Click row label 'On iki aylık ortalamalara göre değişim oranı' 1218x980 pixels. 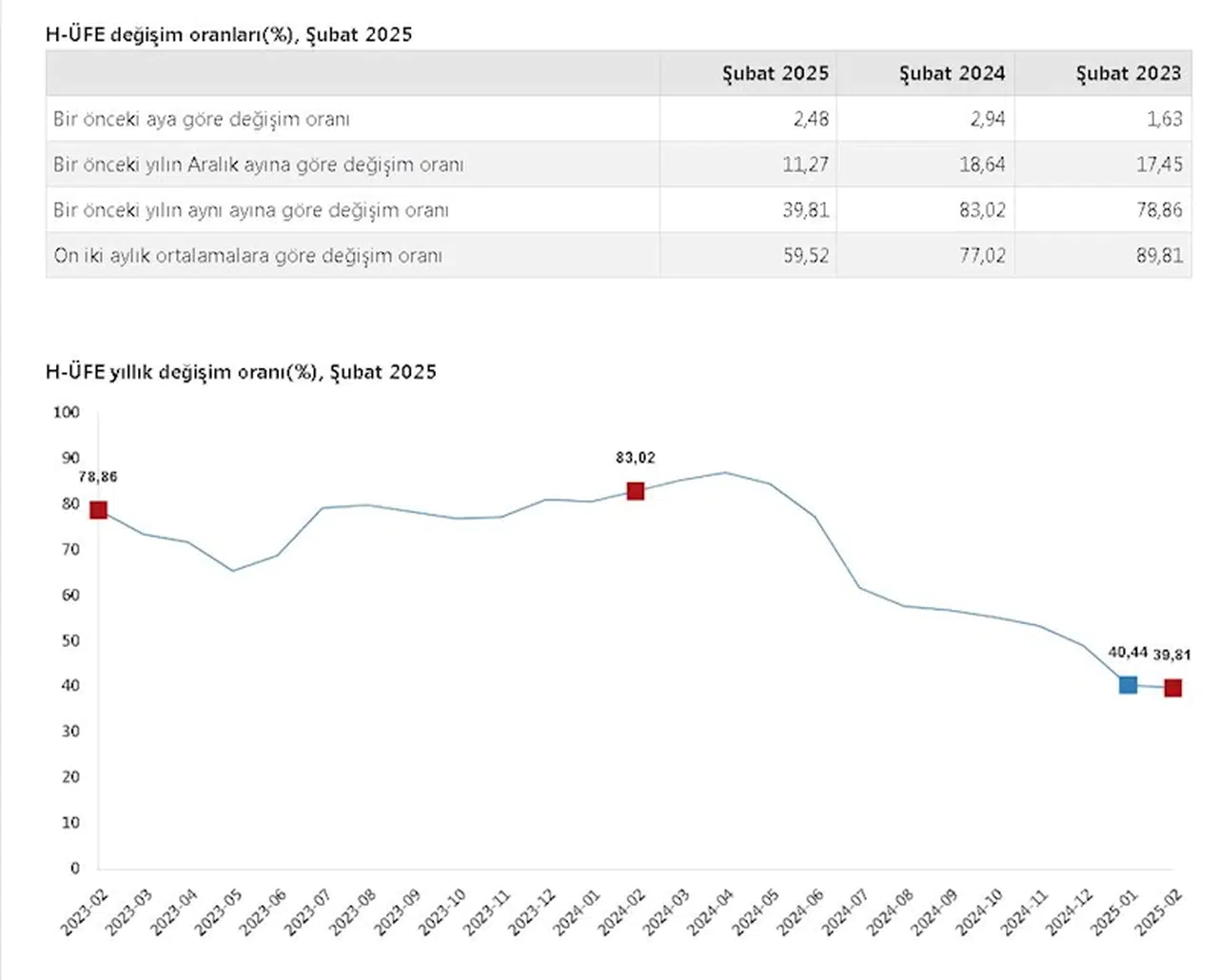[x=247, y=256]
